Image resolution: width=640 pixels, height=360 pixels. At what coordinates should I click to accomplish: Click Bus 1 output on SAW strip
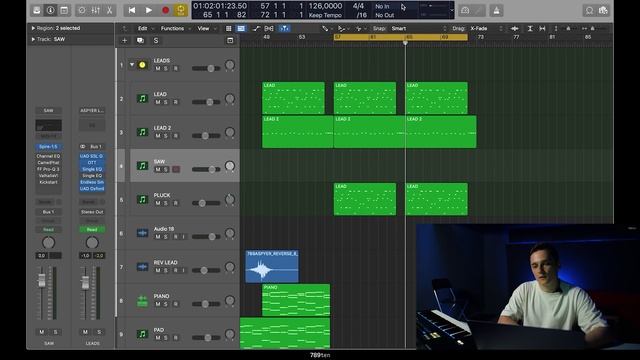tap(49, 212)
